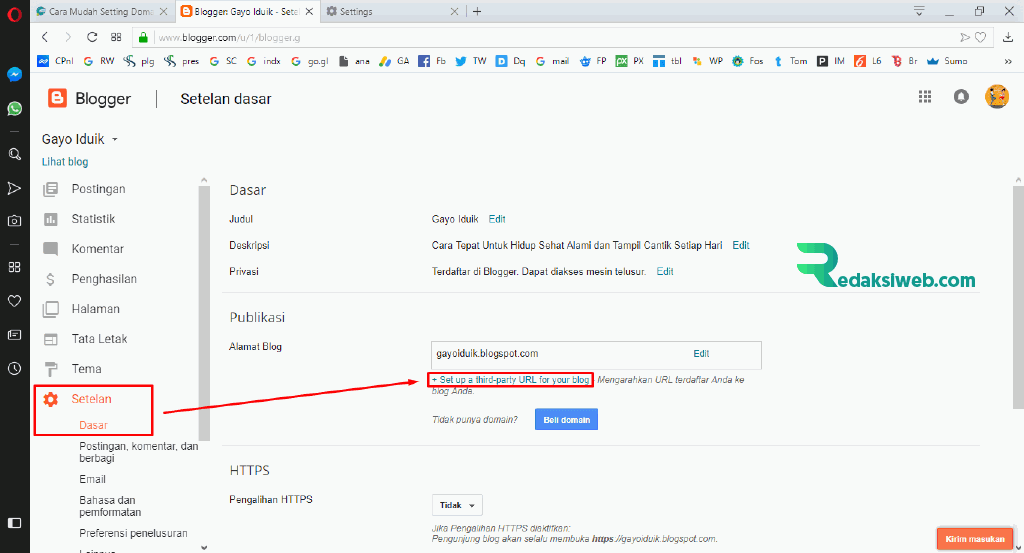Open the TW Twitter bookmark
1024x553 pixels.
coord(471,61)
